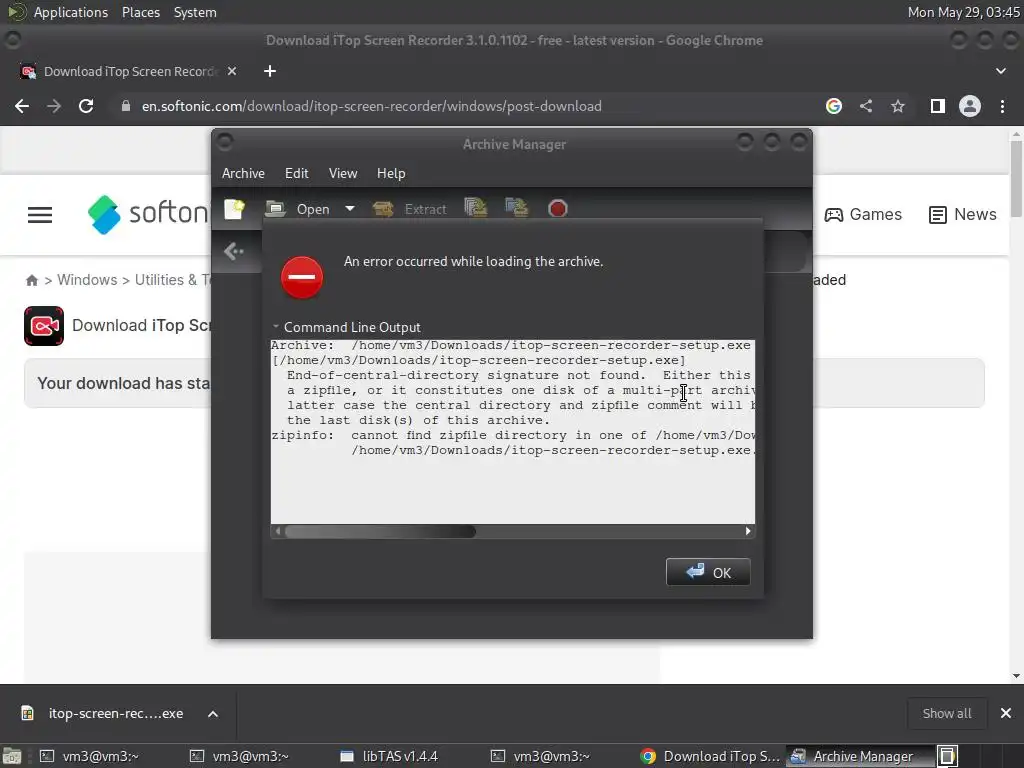The width and height of the screenshot is (1024, 768).
Task: Click OK to dismiss the error dialog
Action: click(x=708, y=572)
